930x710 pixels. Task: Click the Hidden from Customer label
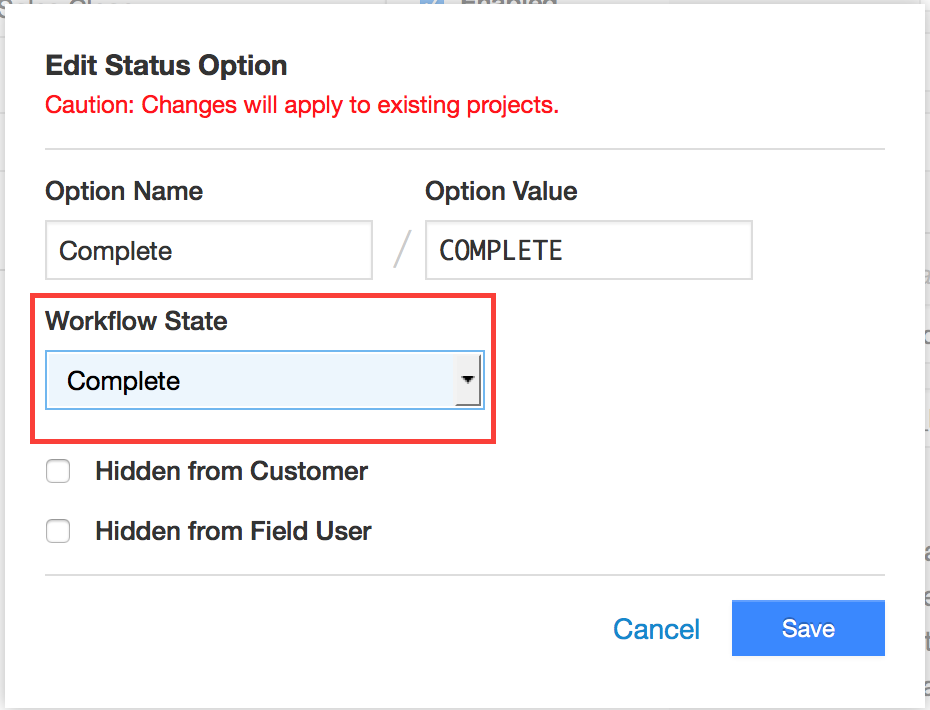tap(231, 471)
